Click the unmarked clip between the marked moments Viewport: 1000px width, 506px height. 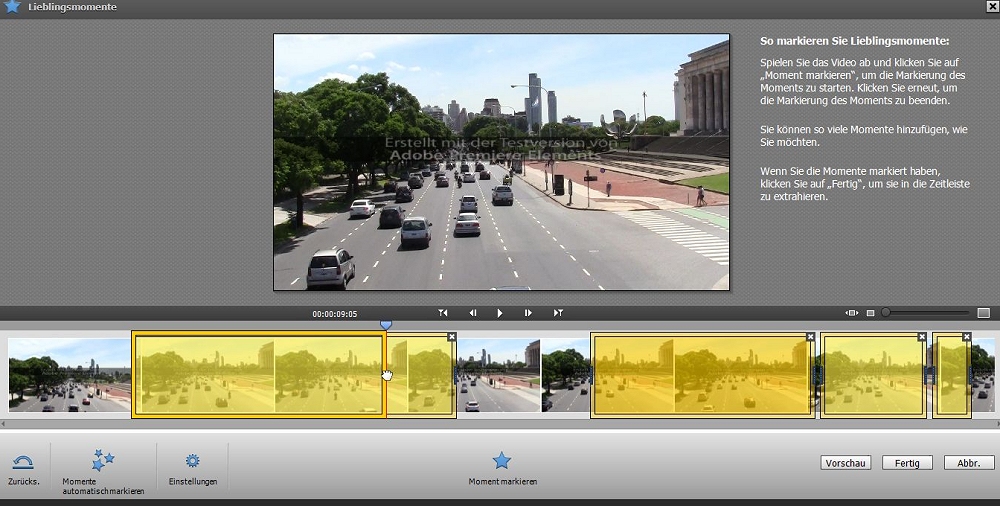click(523, 375)
